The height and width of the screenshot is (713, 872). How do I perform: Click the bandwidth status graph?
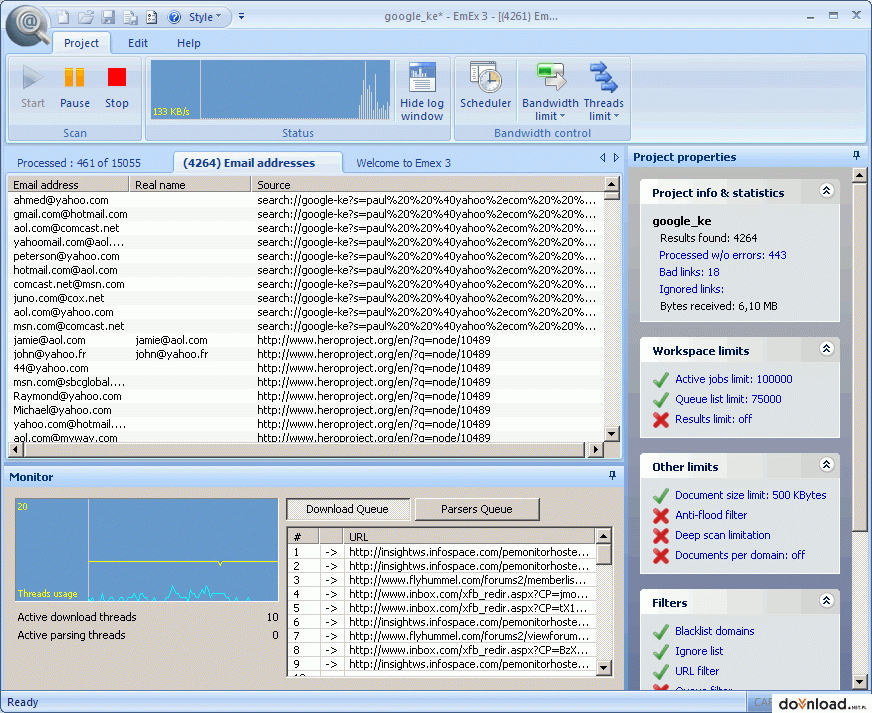click(x=270, y=90)
